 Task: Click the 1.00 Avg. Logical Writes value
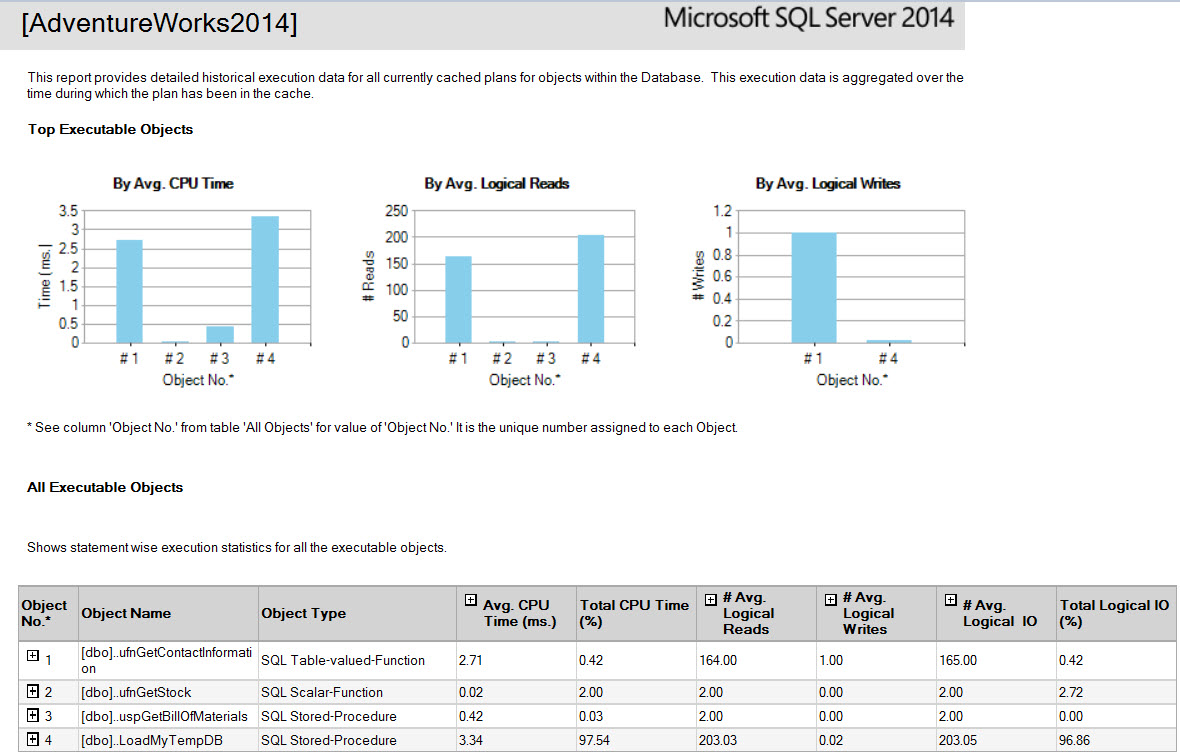[x=831, y=660]
